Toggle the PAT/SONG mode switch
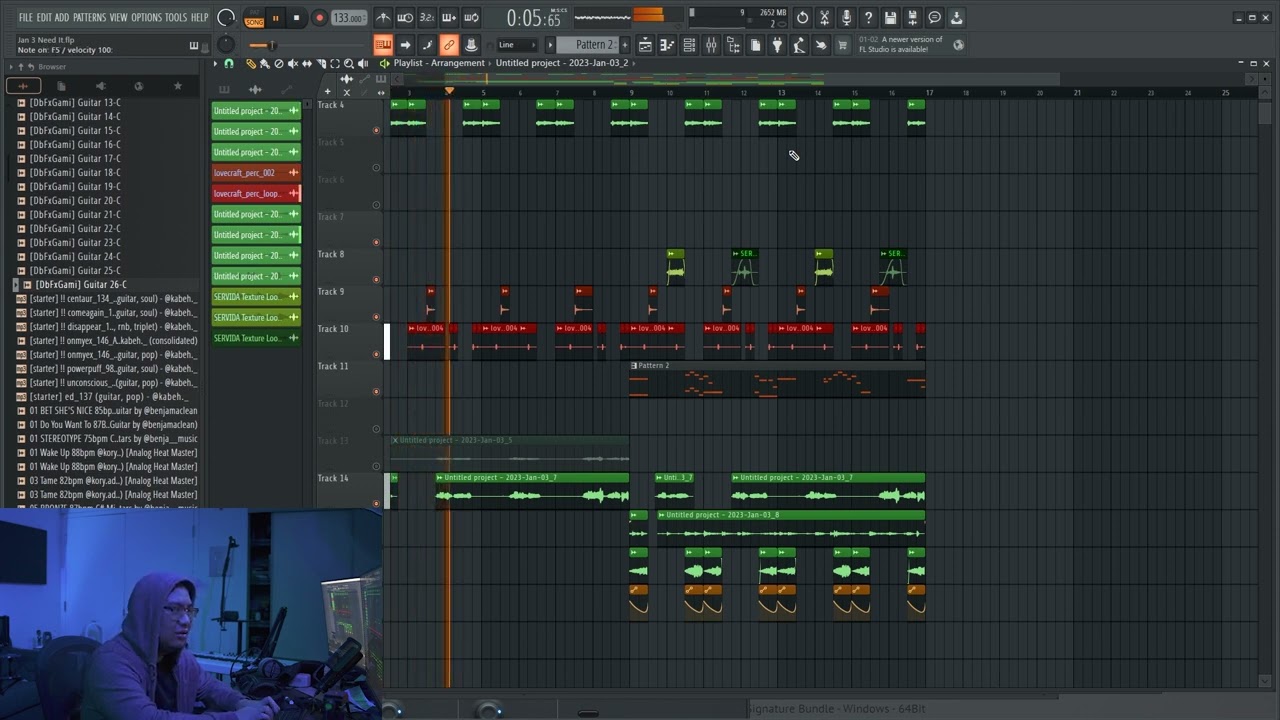This screenshot has height=720, width=1280. (254, 18)
